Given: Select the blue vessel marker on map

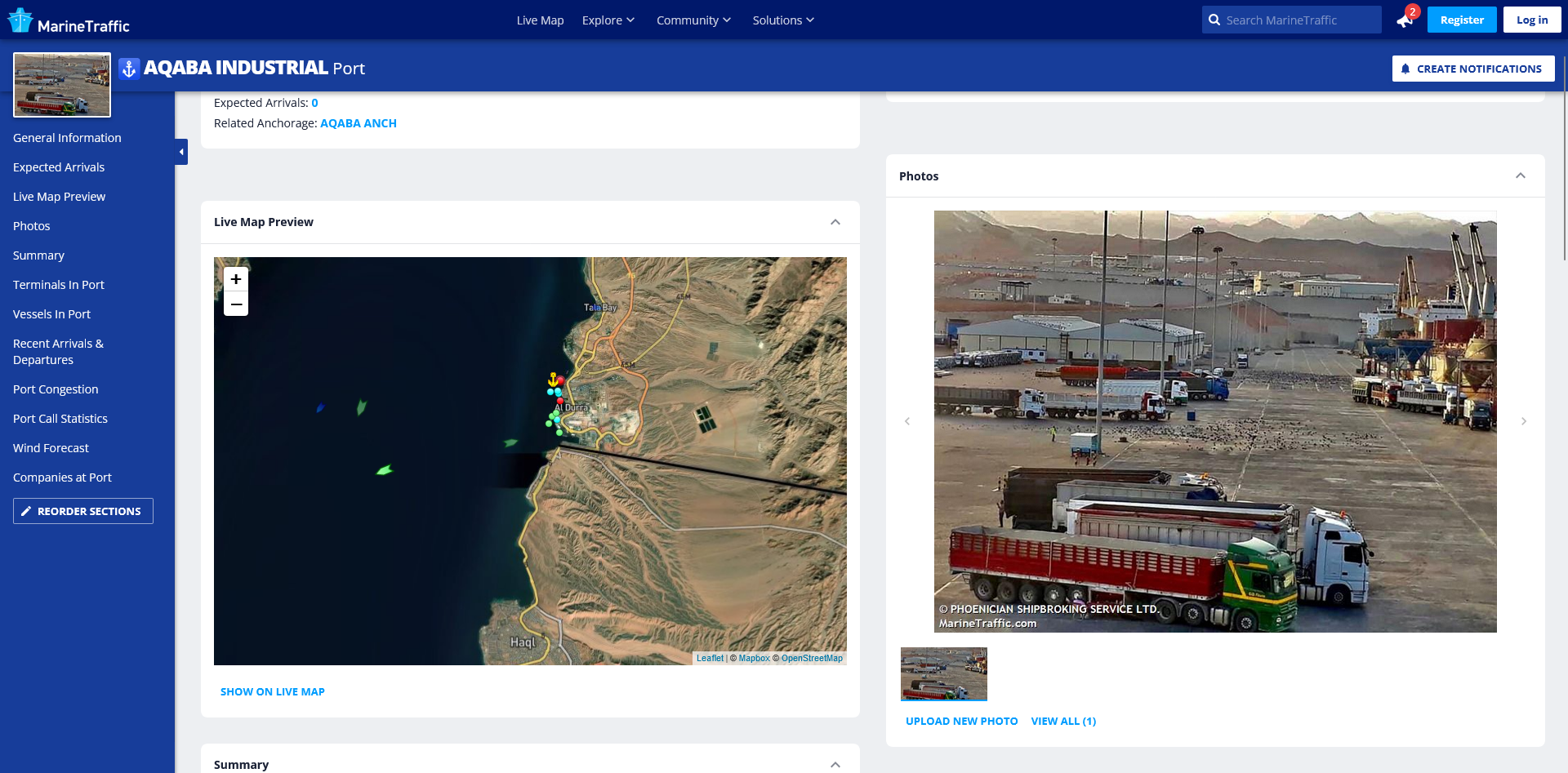Looking at the screenshot, I should point(320,407).
